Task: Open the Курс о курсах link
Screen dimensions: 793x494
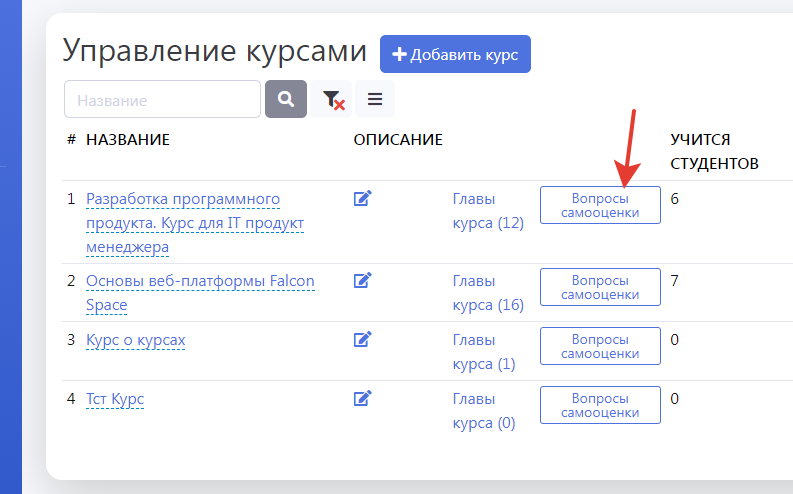Action: pos(135,340)
